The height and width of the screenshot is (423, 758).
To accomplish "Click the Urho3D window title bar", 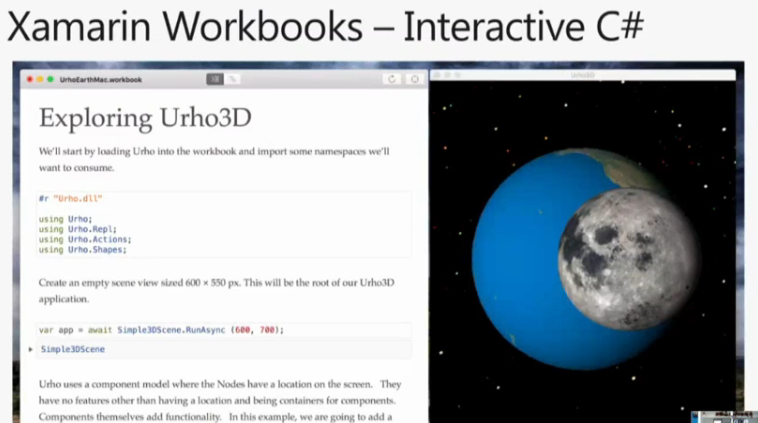I will click(583, 75).
